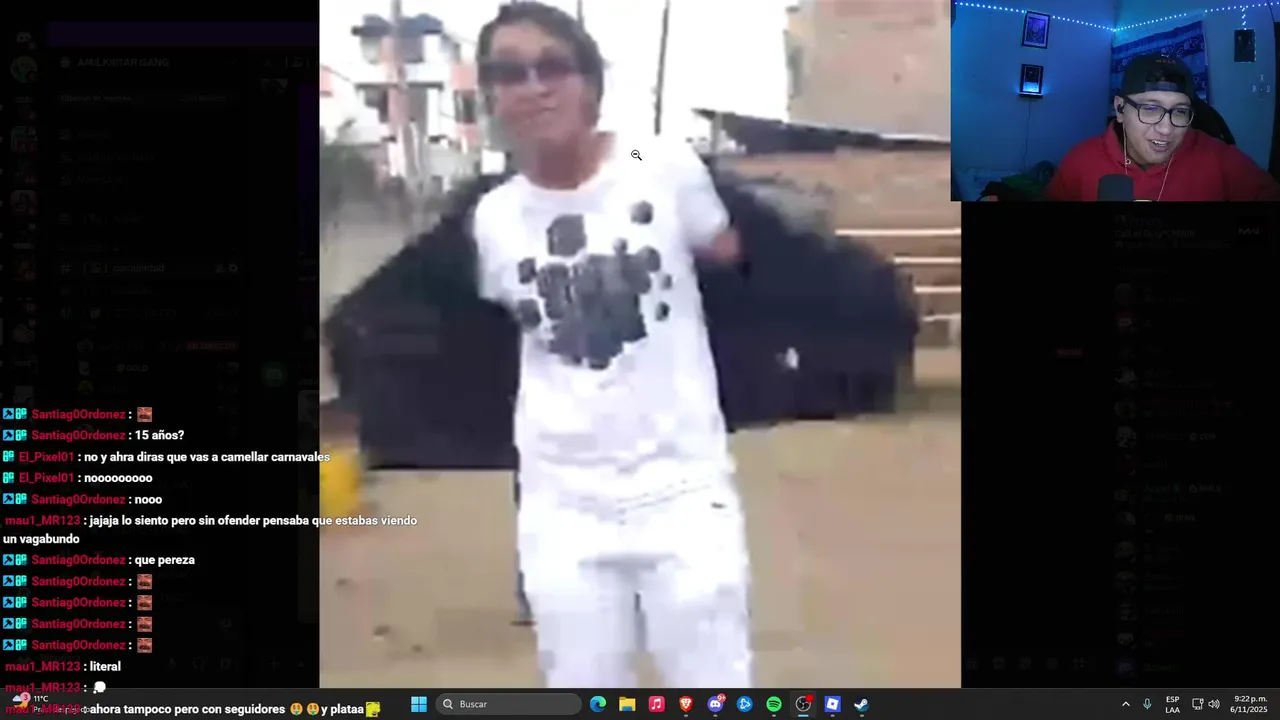The width and height of the screenshot is (1280, 720).
Task: Switch to Discord from the taskbar
Action: (715, 704)
